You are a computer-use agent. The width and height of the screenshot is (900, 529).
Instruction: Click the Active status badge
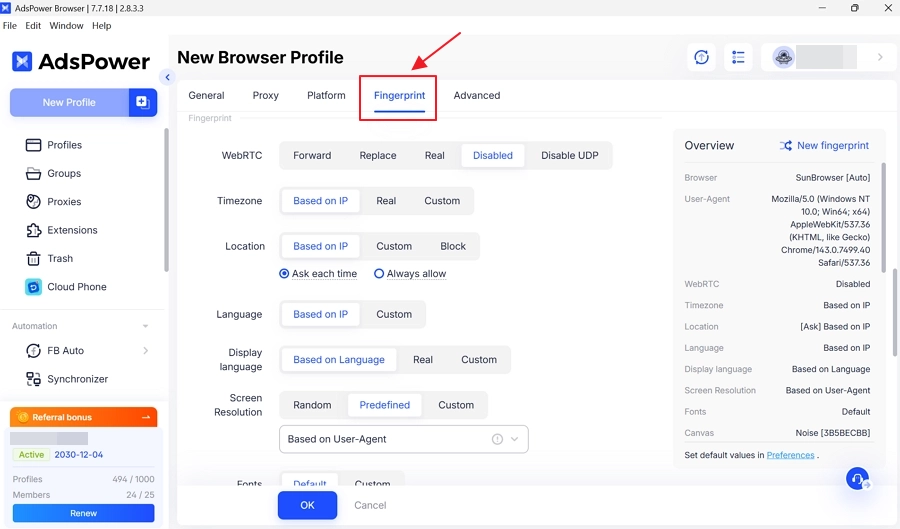click(31, 454)
